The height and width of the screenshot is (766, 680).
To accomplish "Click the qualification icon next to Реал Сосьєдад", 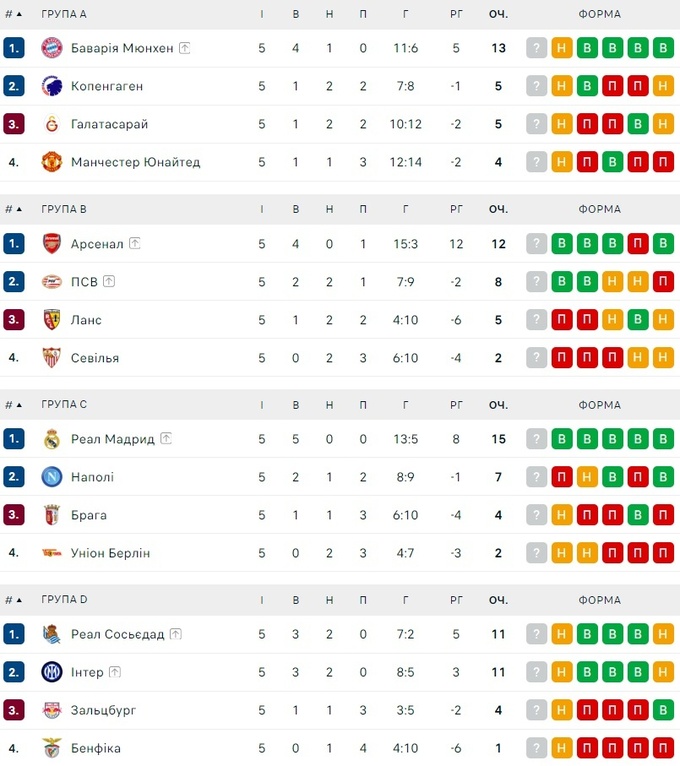I will 176,634.
